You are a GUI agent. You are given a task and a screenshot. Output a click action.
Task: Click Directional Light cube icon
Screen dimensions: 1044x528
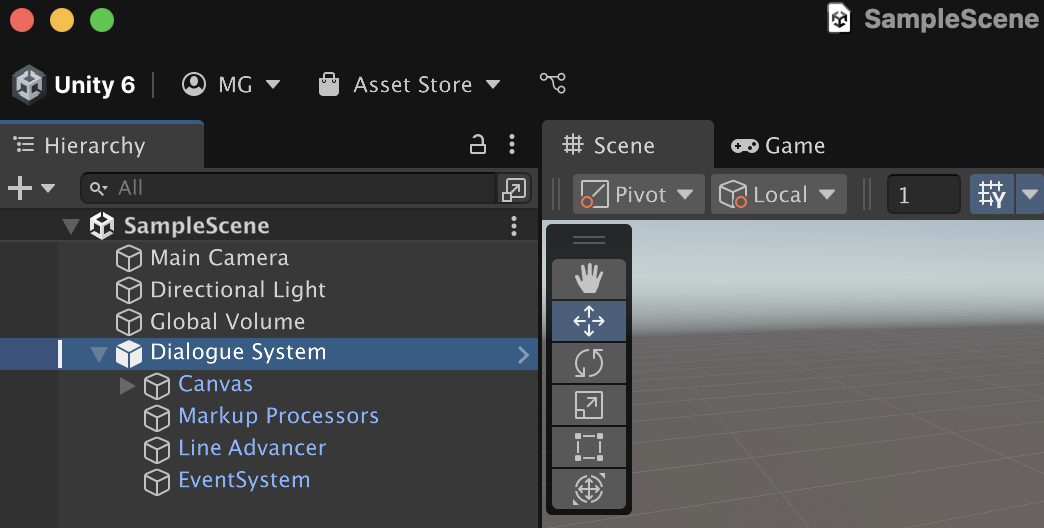pos(129,290)
